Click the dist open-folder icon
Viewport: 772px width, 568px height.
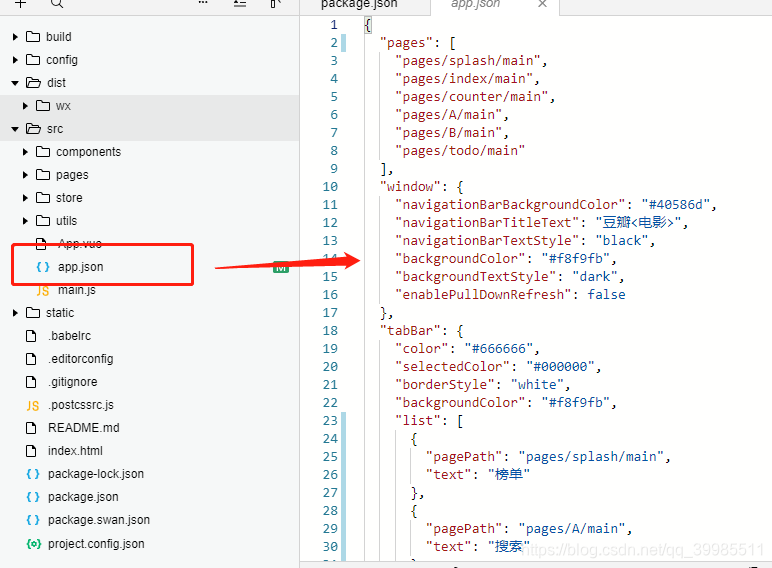click(33, 83)
